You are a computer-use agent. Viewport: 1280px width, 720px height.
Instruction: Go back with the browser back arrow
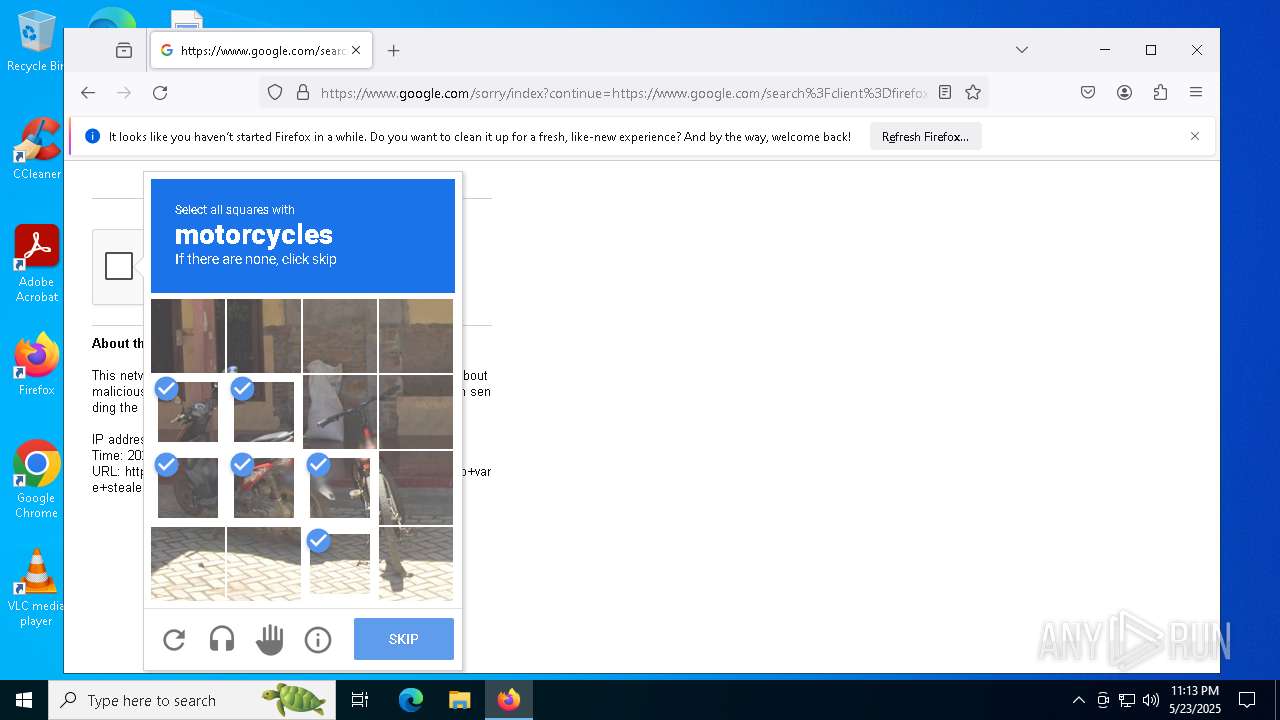point(88,93)
